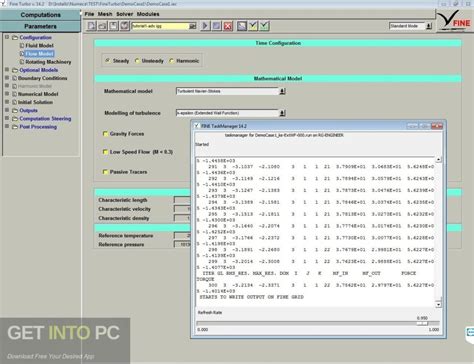Select Fluid Model in the tree

[x=39, y=46]
